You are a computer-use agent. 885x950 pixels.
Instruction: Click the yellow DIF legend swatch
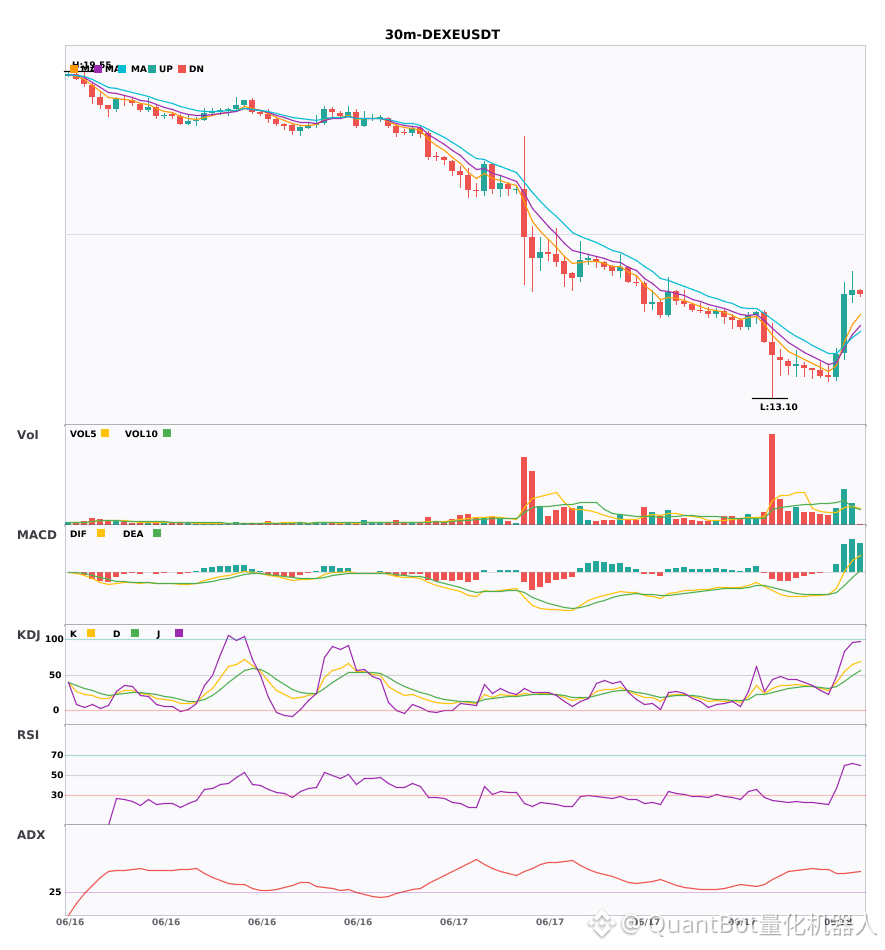101,533
